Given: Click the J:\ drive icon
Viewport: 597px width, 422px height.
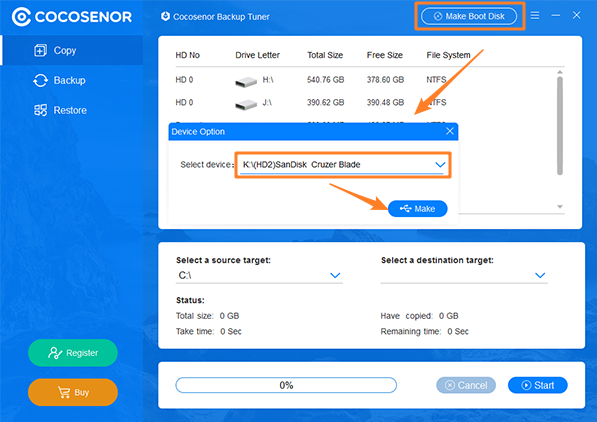Looking at the screenshot, I should pyautogui.click(x=246, y=104).
